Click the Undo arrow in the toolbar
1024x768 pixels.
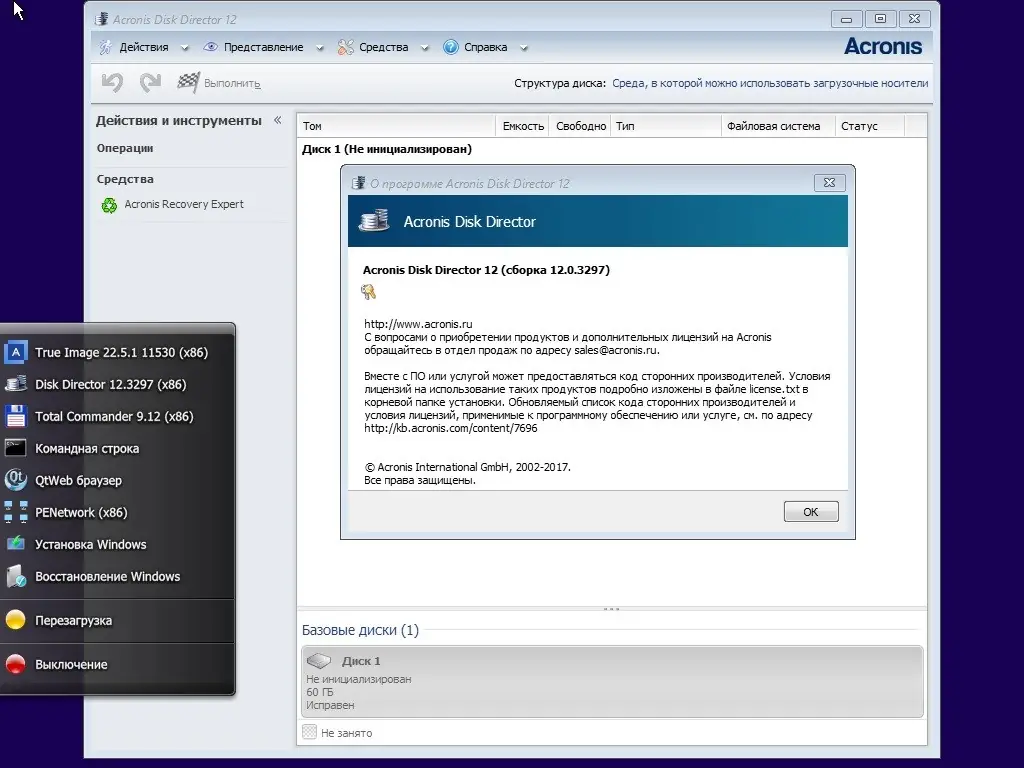tap(112, 83)
